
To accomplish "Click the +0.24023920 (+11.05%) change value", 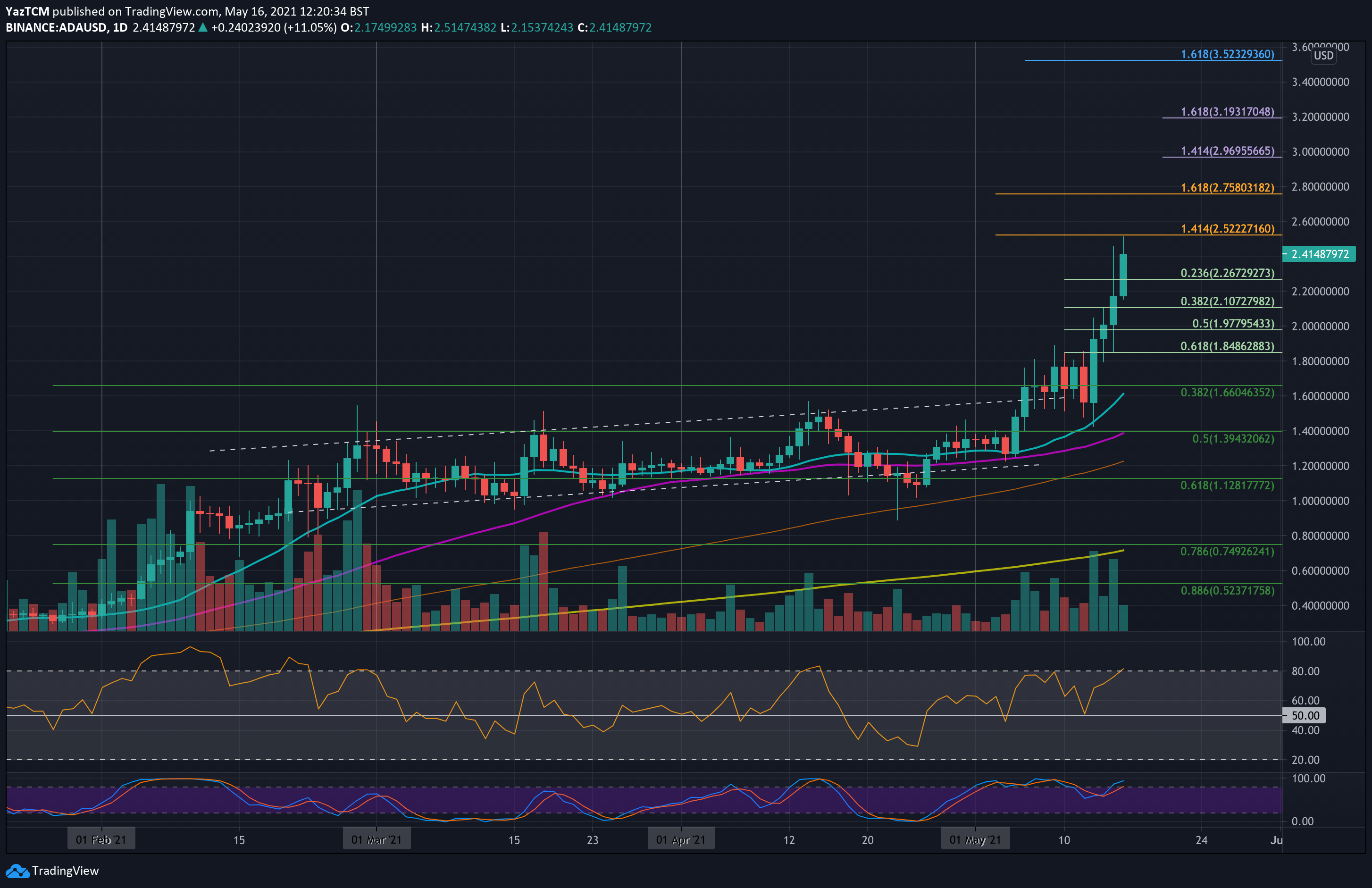I will pyautogui.click(x=274, y=28).
